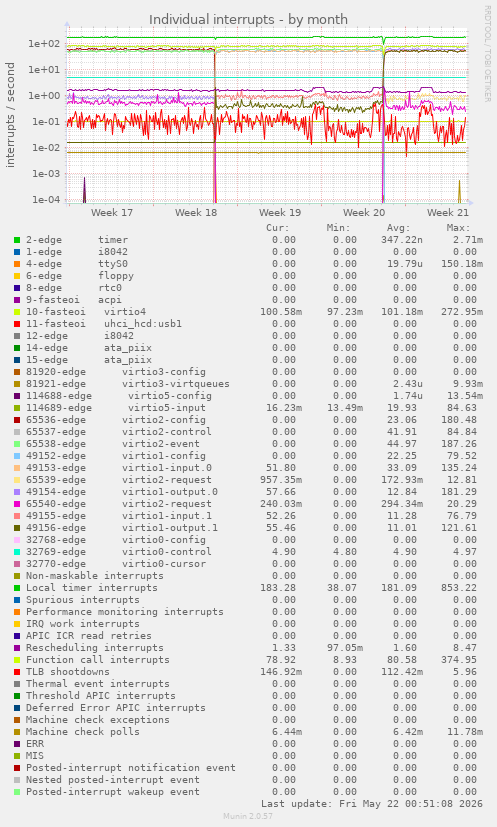Click the yellow-green swatch for Function call interrupts
Viewport: 497px width, 827px height.
click(x=17, y=660)
